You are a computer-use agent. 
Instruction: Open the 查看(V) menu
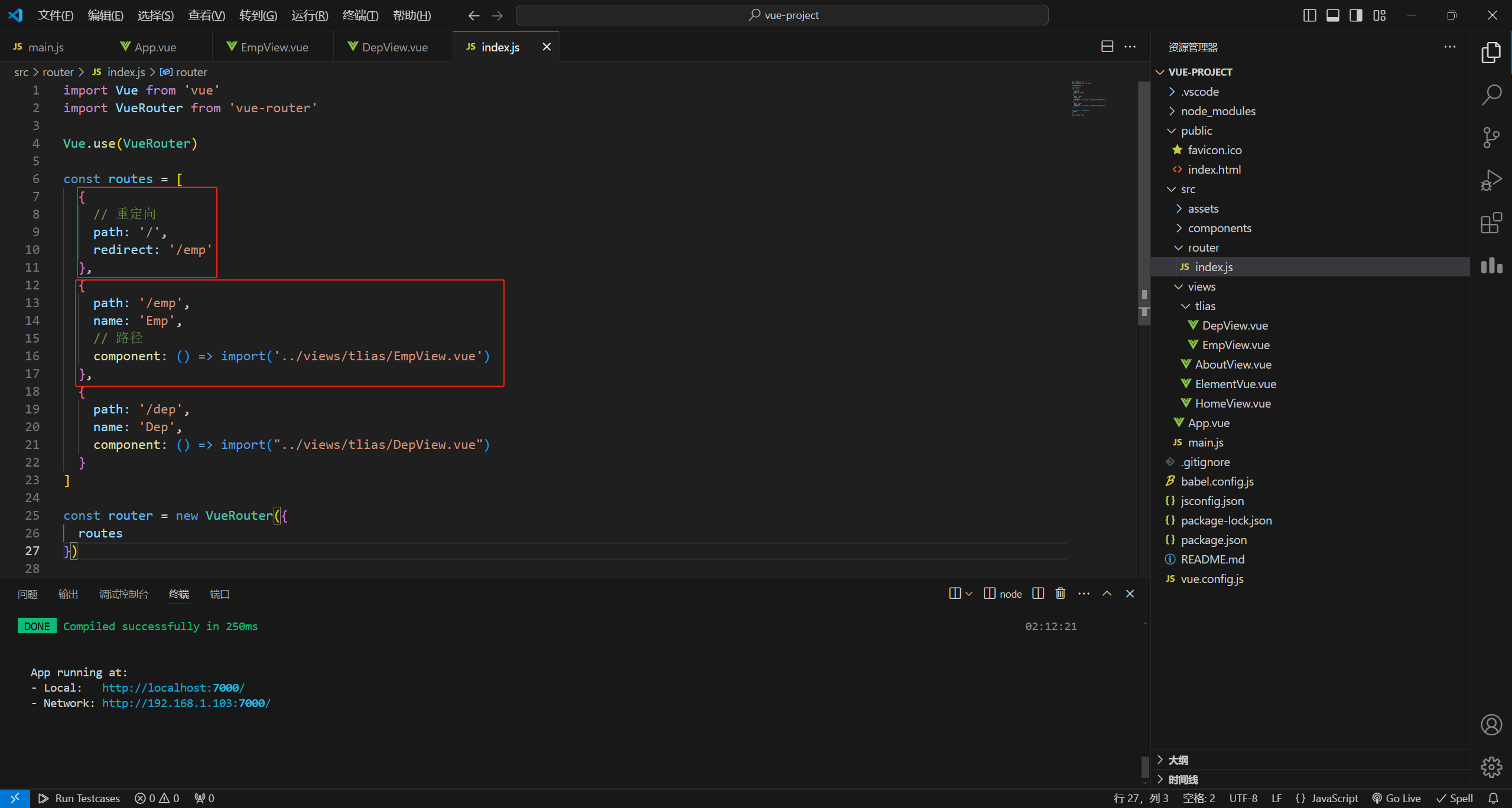206,15
